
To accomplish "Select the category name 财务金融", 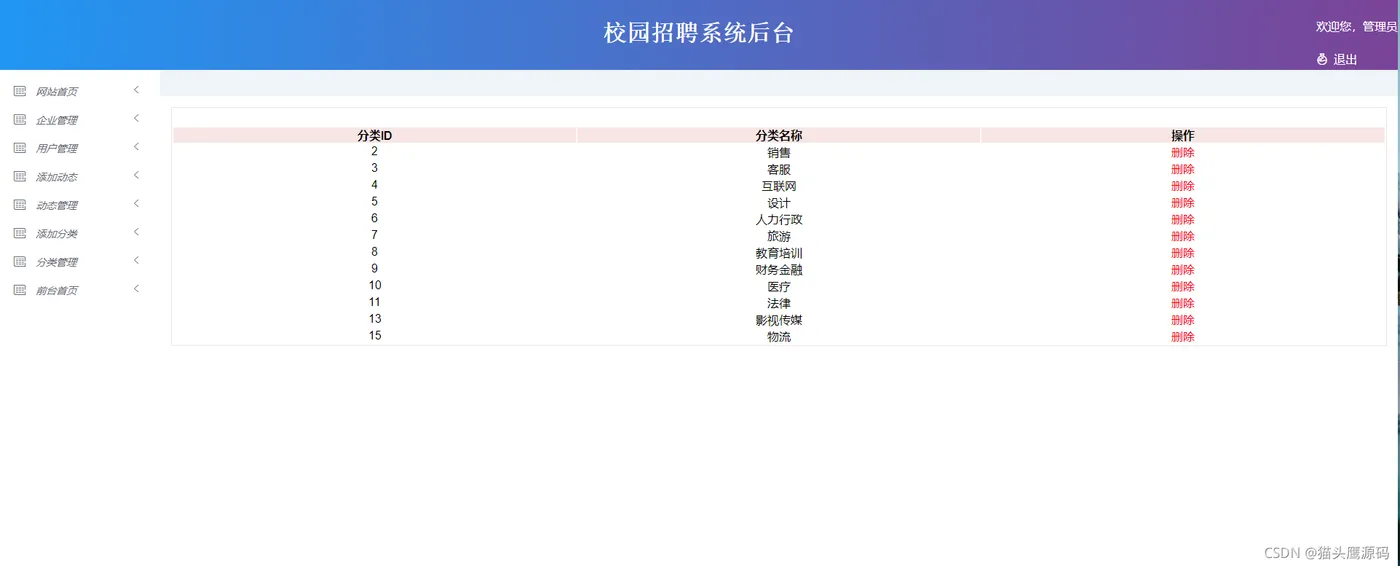I will (x=779, y=270).
